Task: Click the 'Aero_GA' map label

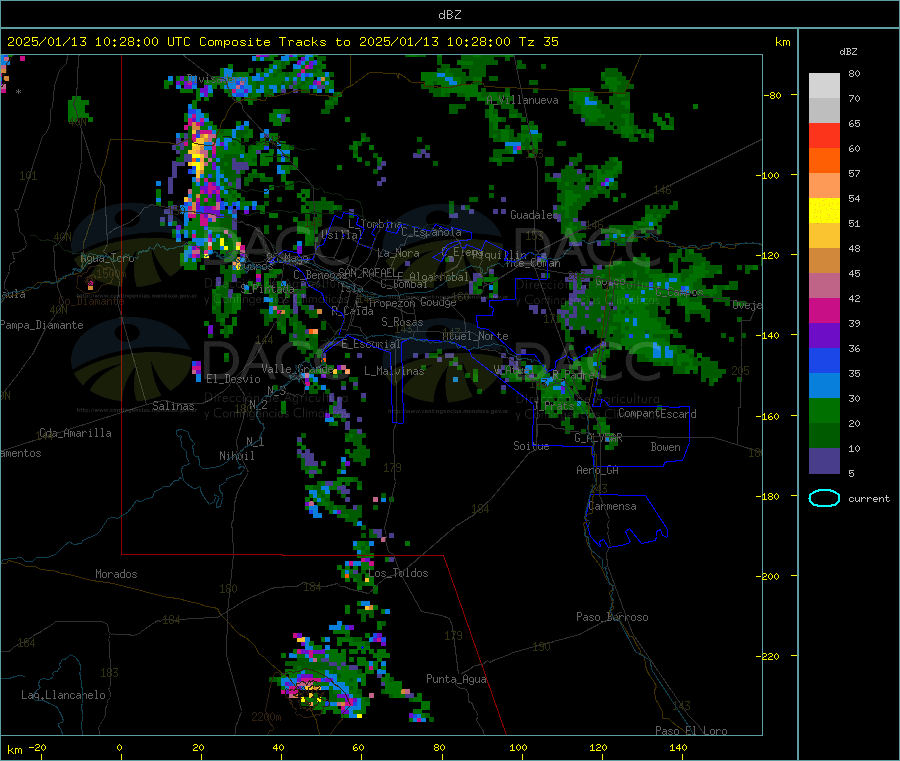Action: pos(597,470)
